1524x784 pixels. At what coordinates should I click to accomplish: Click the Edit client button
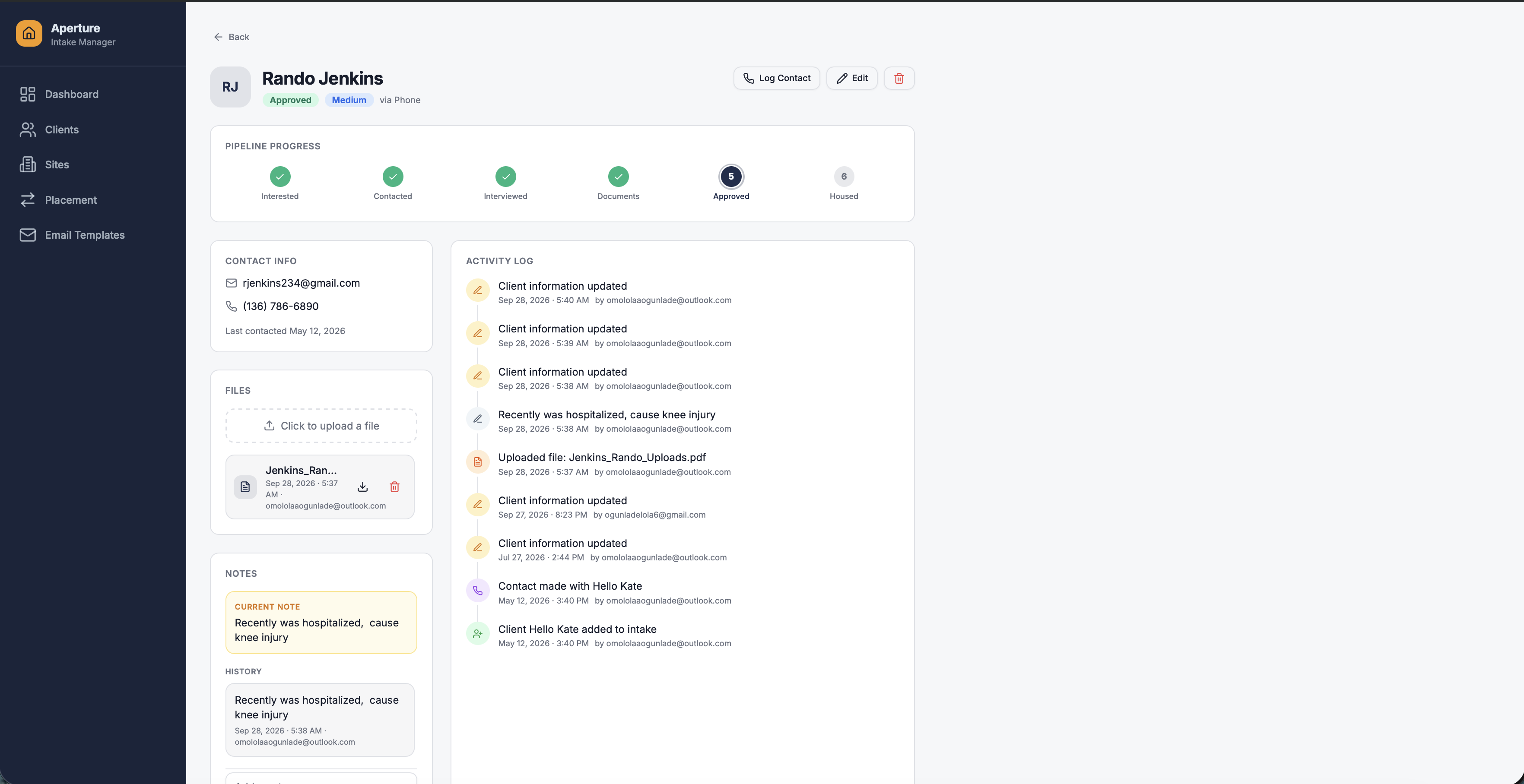851,78
